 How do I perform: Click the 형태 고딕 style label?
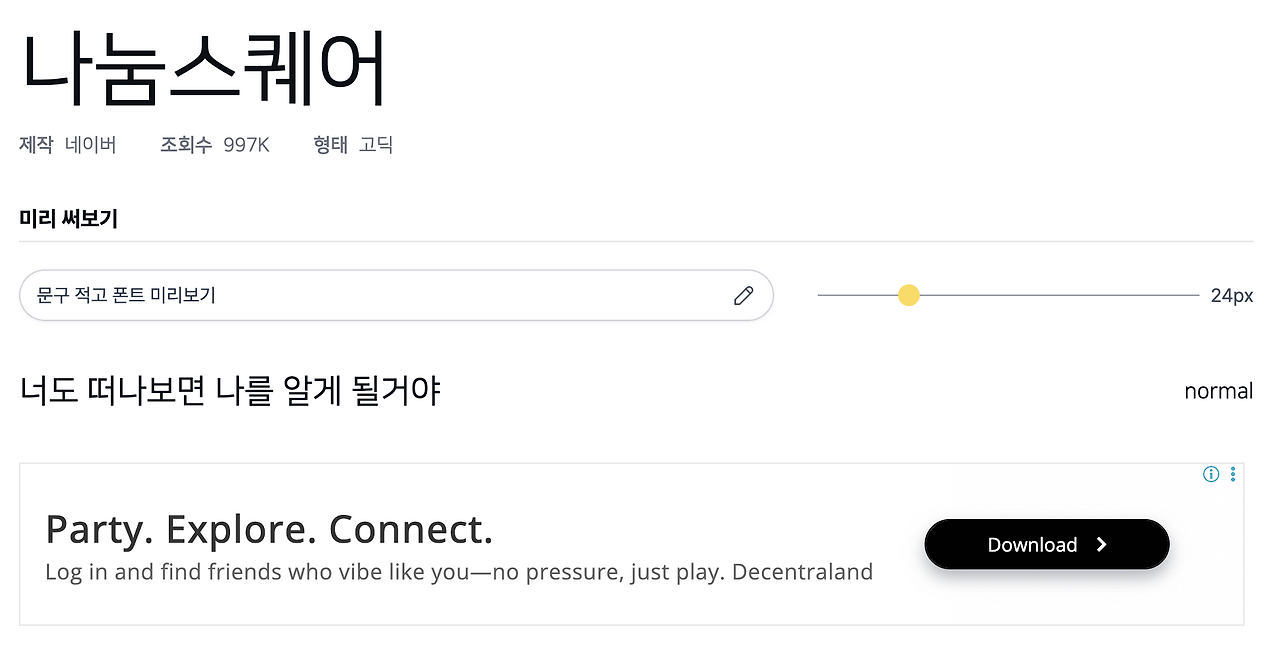[x=352, y=144]
